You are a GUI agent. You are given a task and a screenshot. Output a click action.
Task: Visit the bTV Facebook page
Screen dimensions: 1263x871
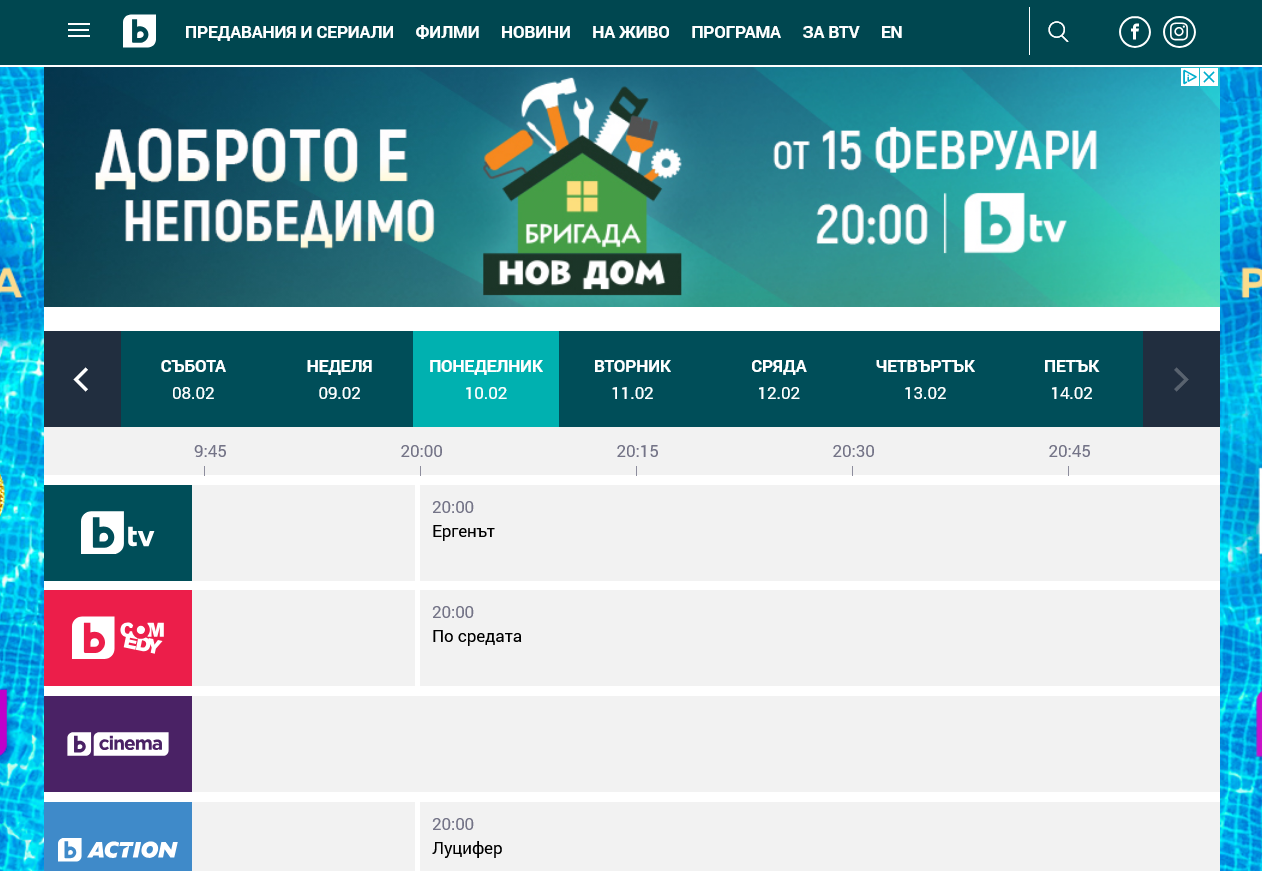coord(1135,32)
